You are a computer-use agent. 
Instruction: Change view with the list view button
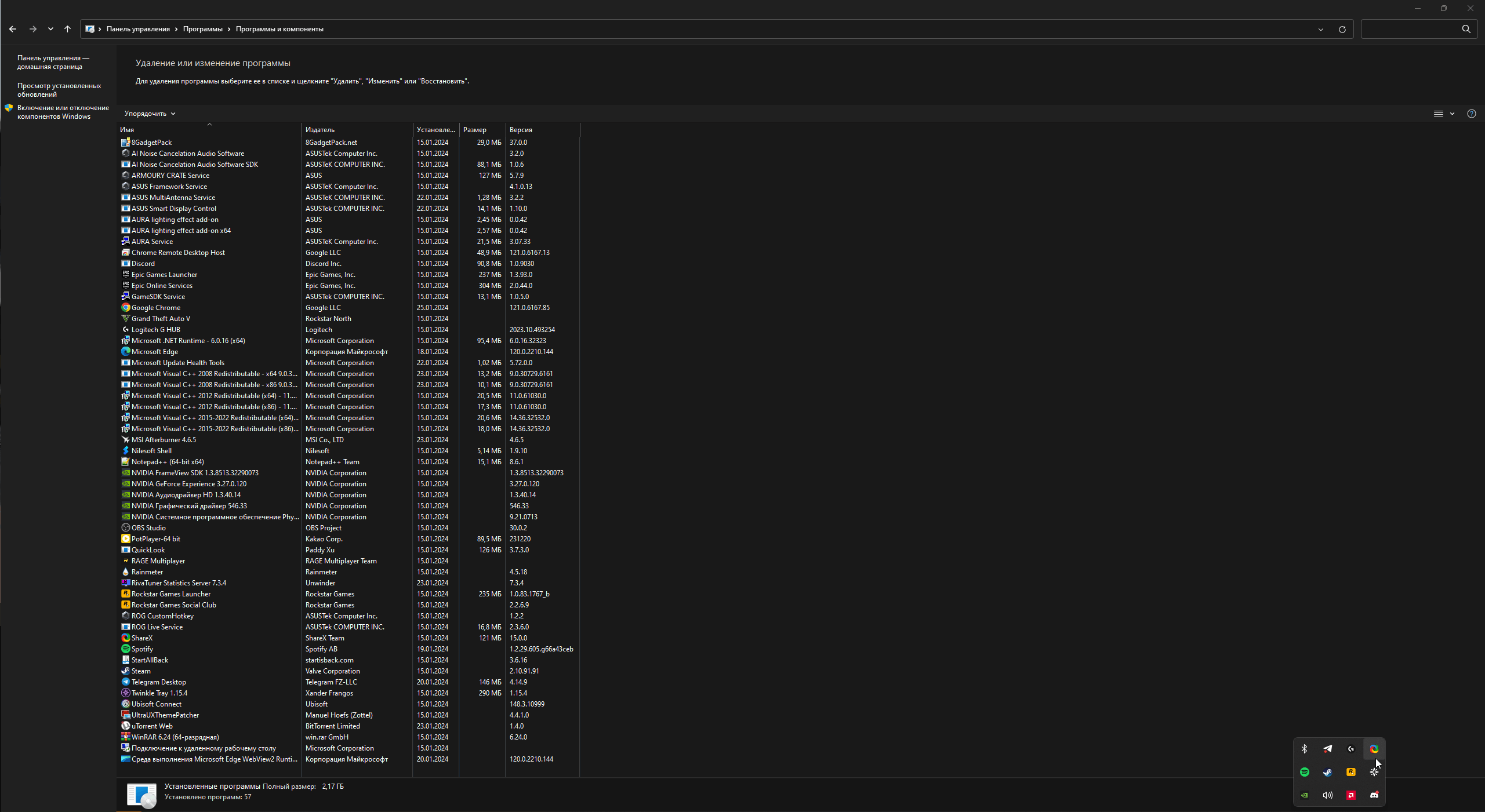(1438, 114)
